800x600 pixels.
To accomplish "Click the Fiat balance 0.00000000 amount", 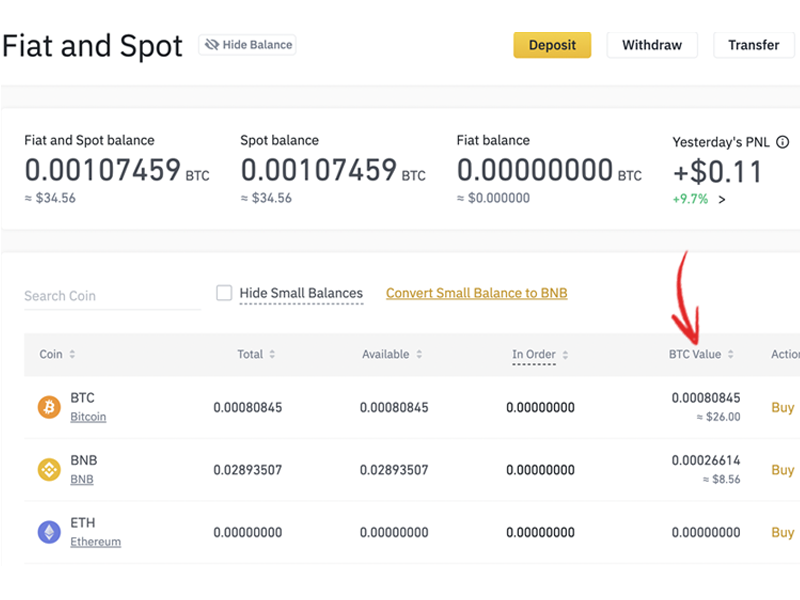I will [x=535, y=170].
